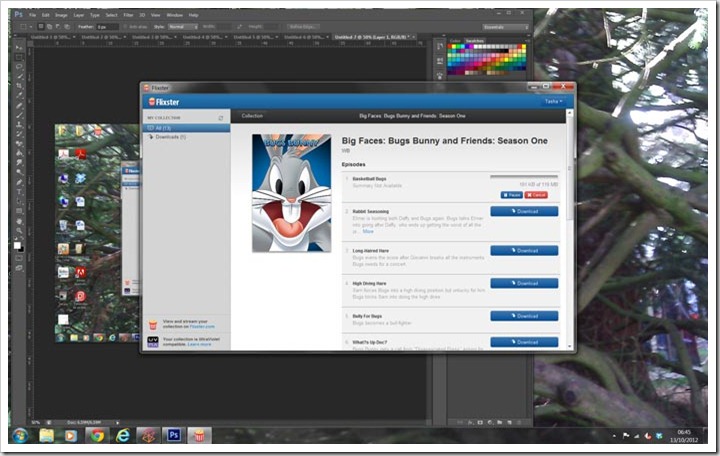This screenshot has width=720, height=456.
Task: Select the Lasso tool
Action: click(19, 67)
